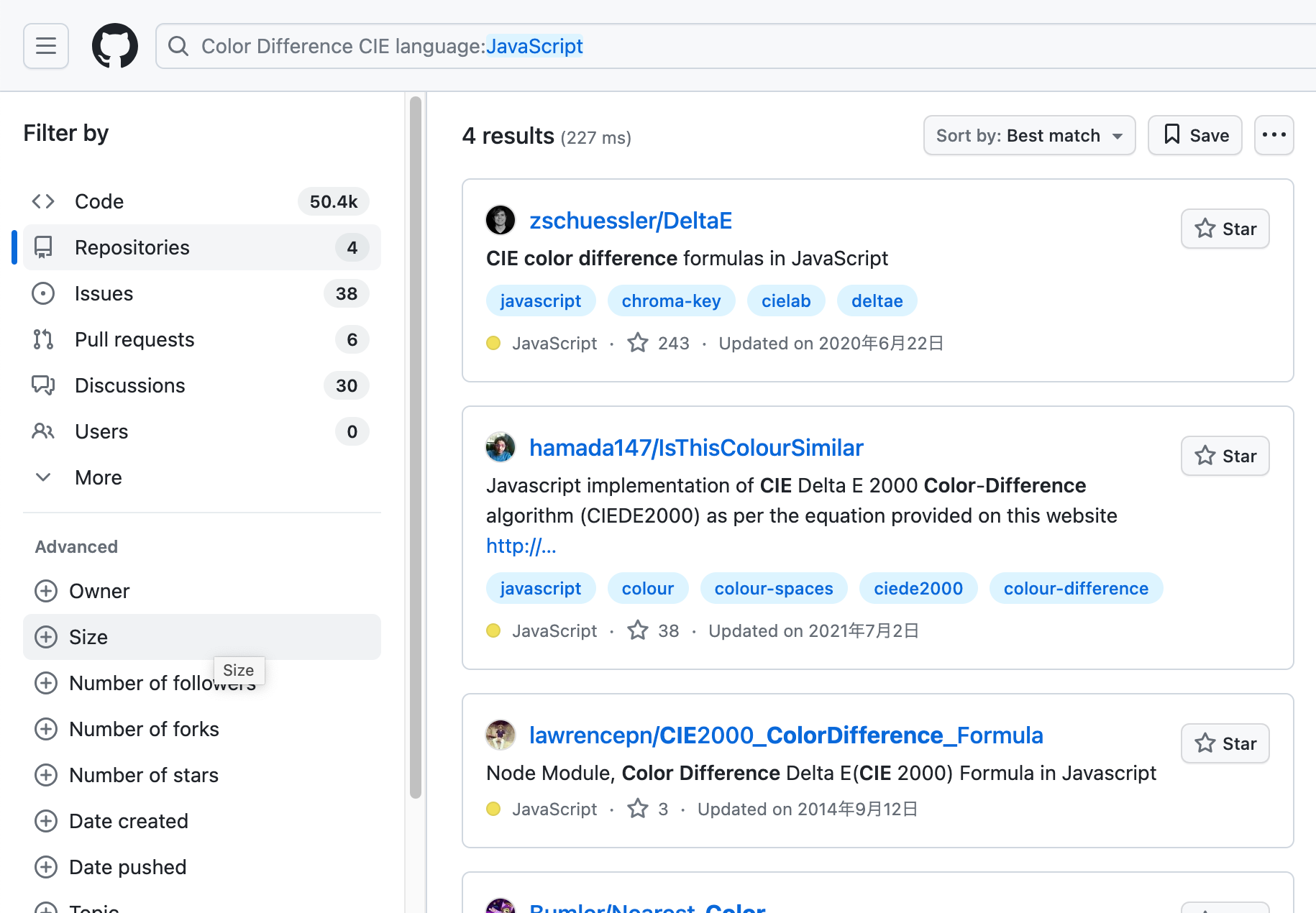
Task: Open the zschuessler/DeltaE repository link
Action: 631,220
